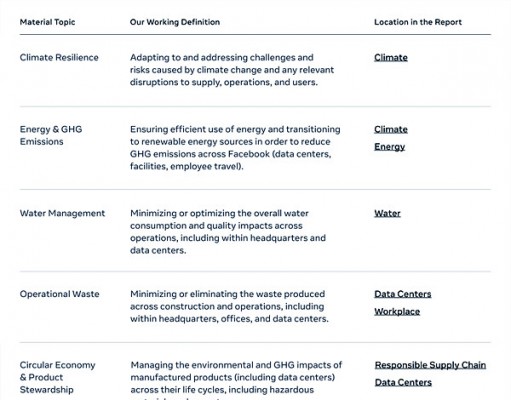The image size is (511, 400).
Task: Follow the Energy report link
Action: [x=389, y=147]
